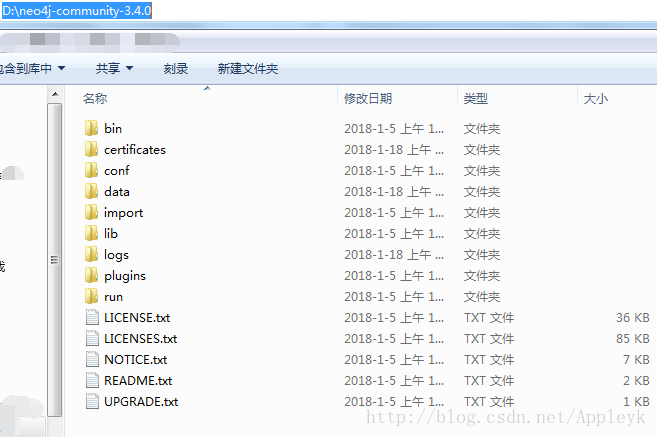
Task: Select the UPGRADE.txt file icon
Action: (92, 401)
